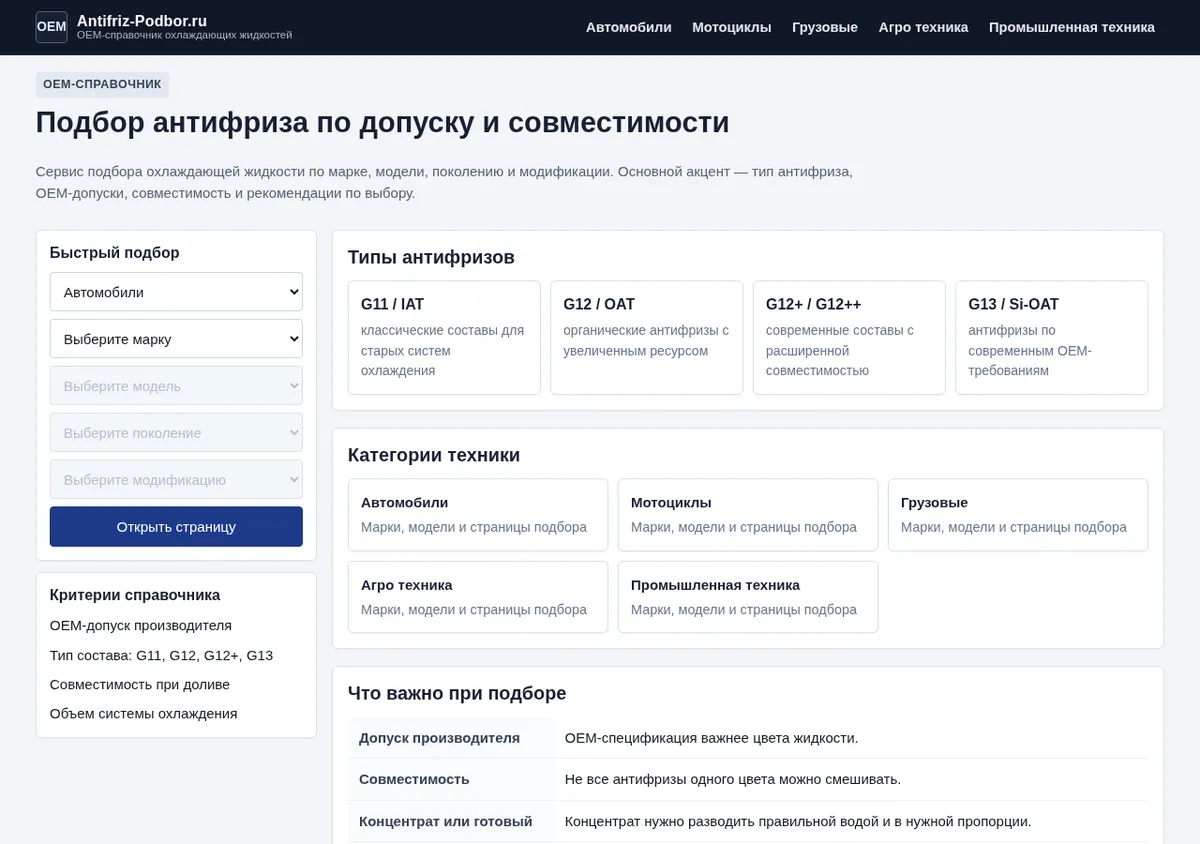This screenshot has width=1200, height=844.
Task: Expand the Выберите модификацию dropdown
Action: 176,480
